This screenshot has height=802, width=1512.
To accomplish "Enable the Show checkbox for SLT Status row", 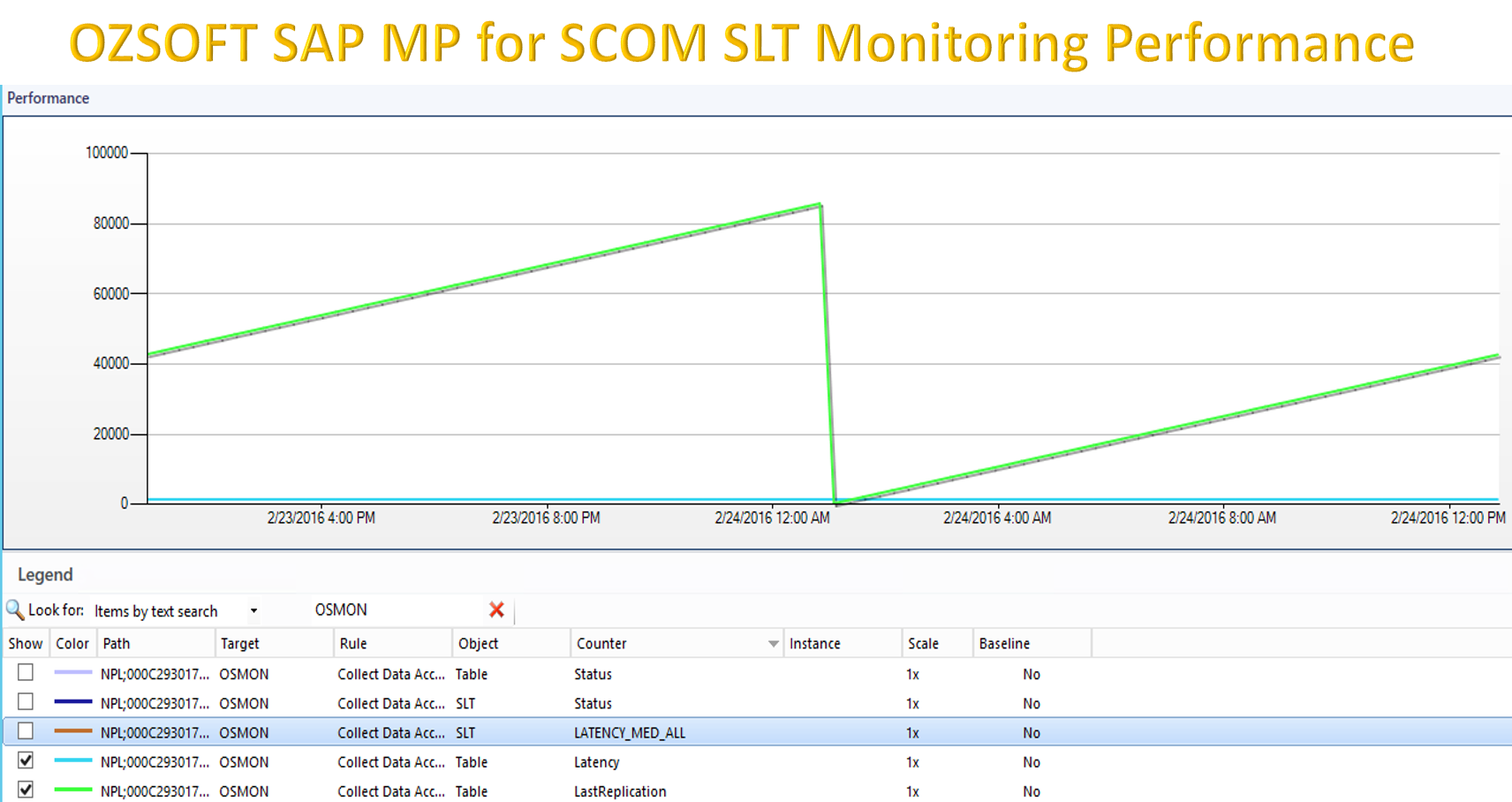I will [x=25, y=702].
